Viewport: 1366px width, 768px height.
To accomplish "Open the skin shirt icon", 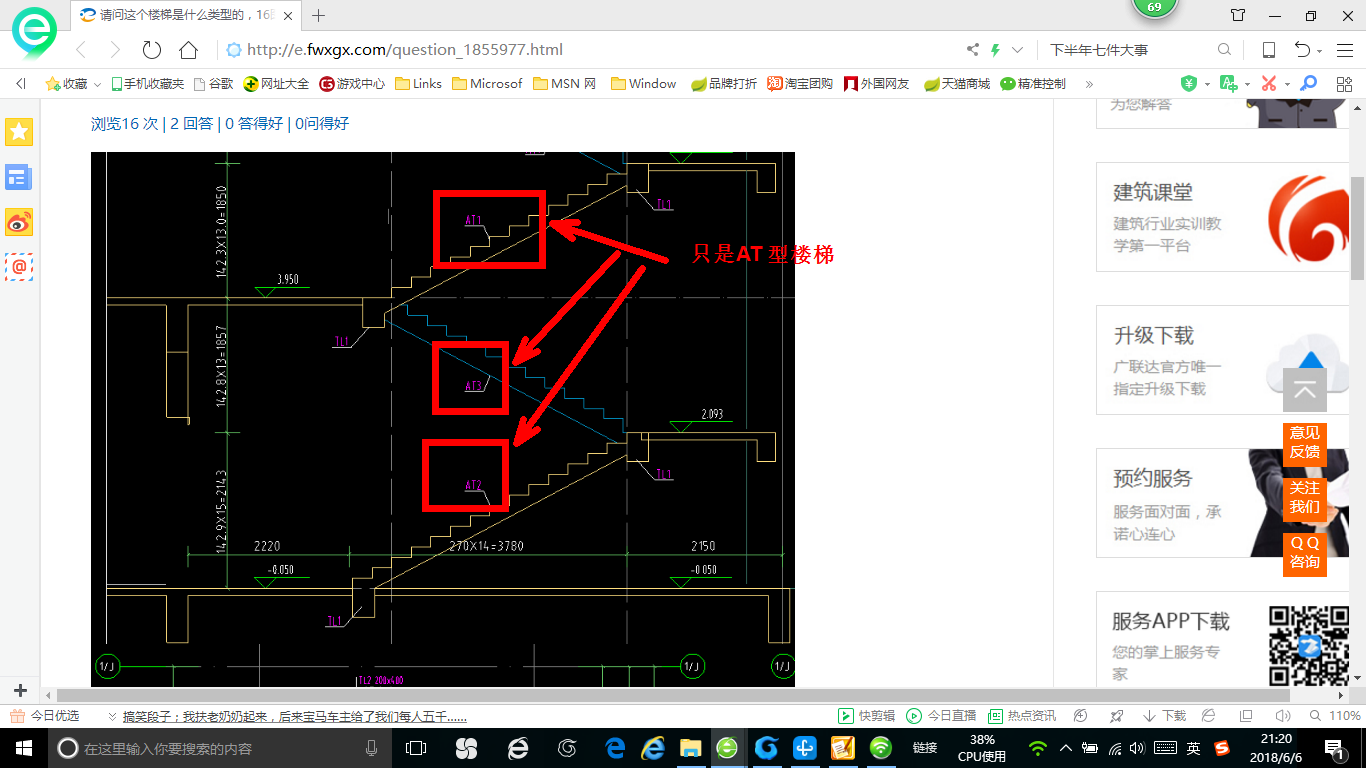I will (x=1238, y=15).
